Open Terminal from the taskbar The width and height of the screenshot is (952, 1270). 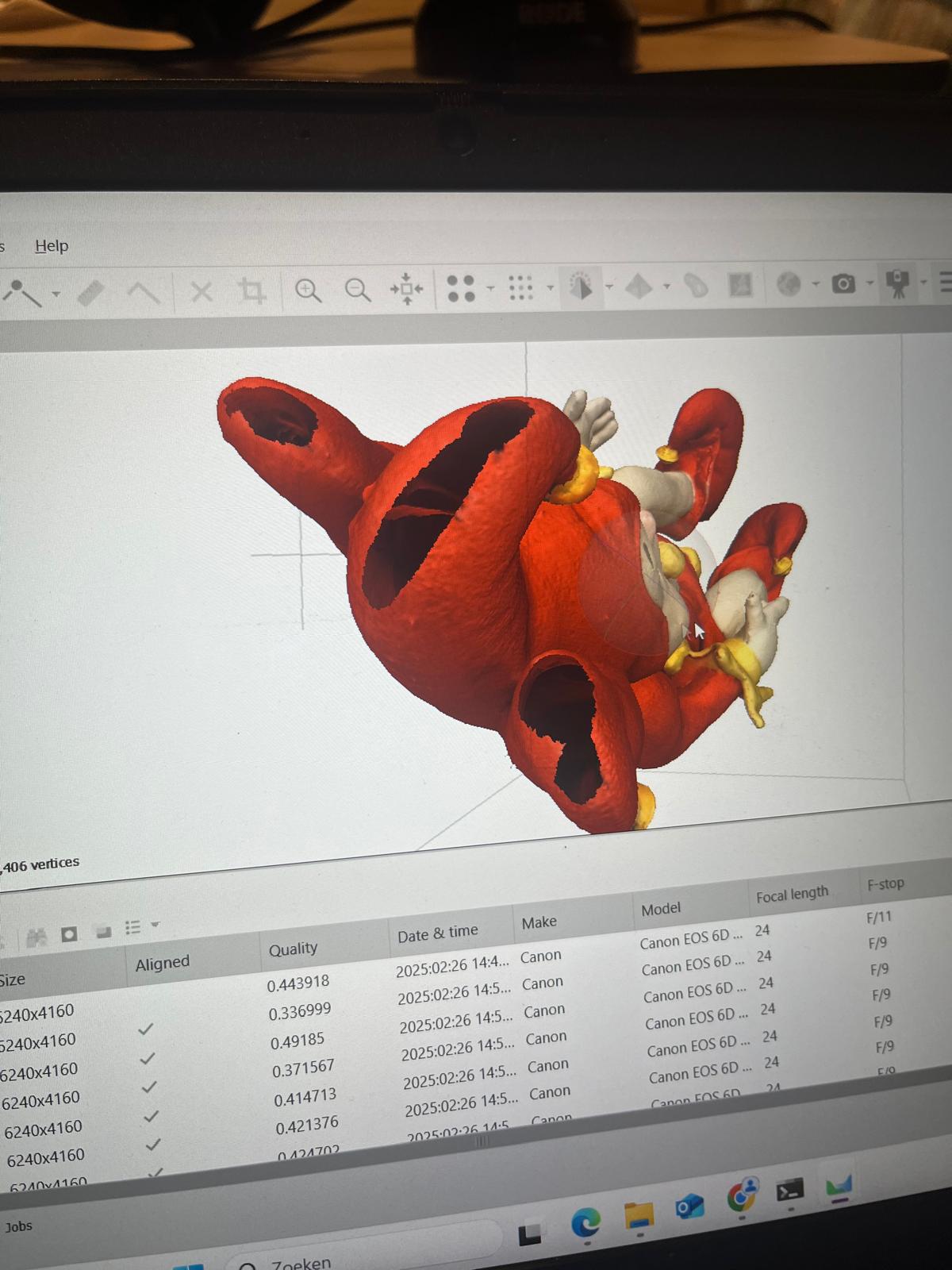[x=790, y=1191]
